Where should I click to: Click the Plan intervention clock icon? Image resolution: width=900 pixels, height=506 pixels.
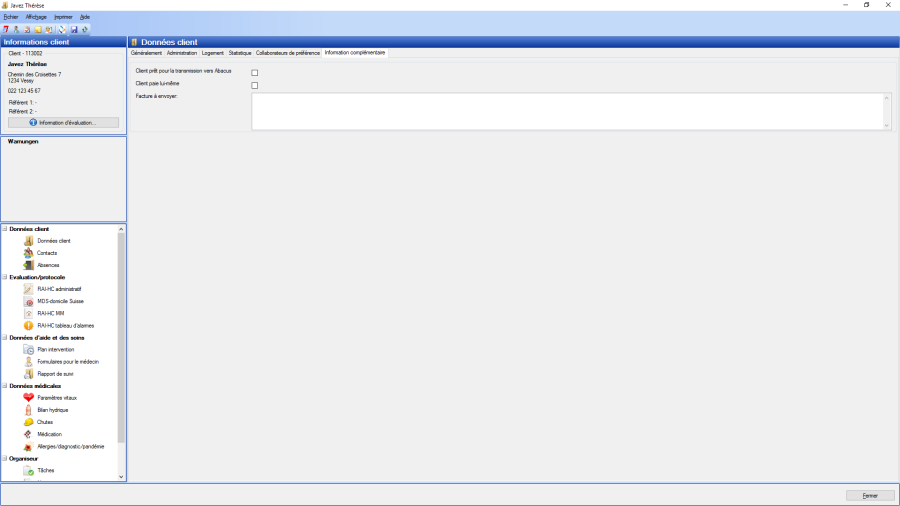tap(28, 349)
